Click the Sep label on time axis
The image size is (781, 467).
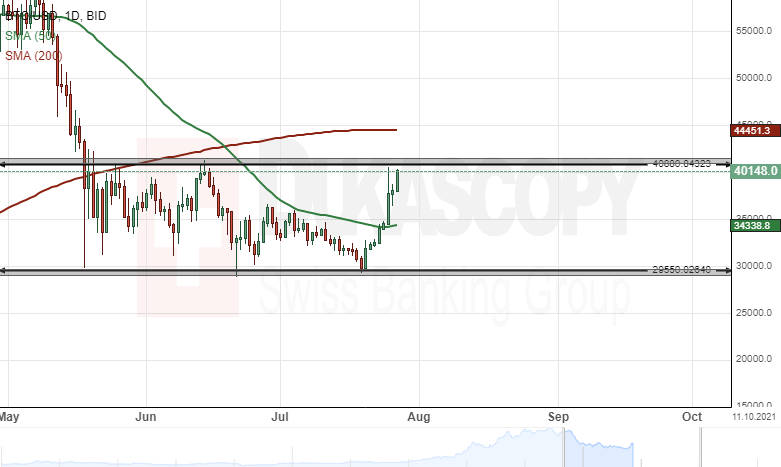pyautogui.click(x=558, y=417)
